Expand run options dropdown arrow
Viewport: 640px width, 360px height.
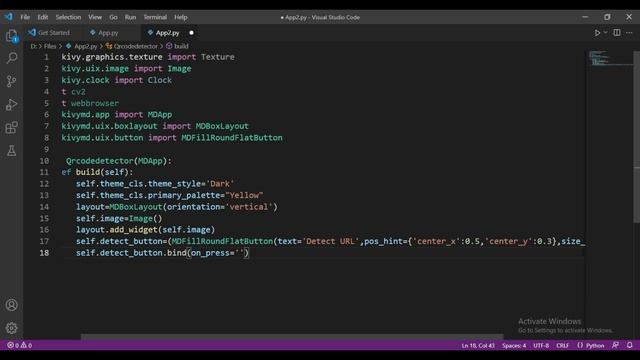click(x=605, y=33)
